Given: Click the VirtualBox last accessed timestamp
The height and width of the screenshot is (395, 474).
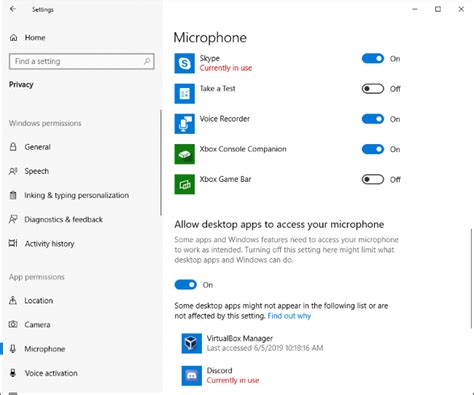Looking at the screenshot, I should pos(265,348).
